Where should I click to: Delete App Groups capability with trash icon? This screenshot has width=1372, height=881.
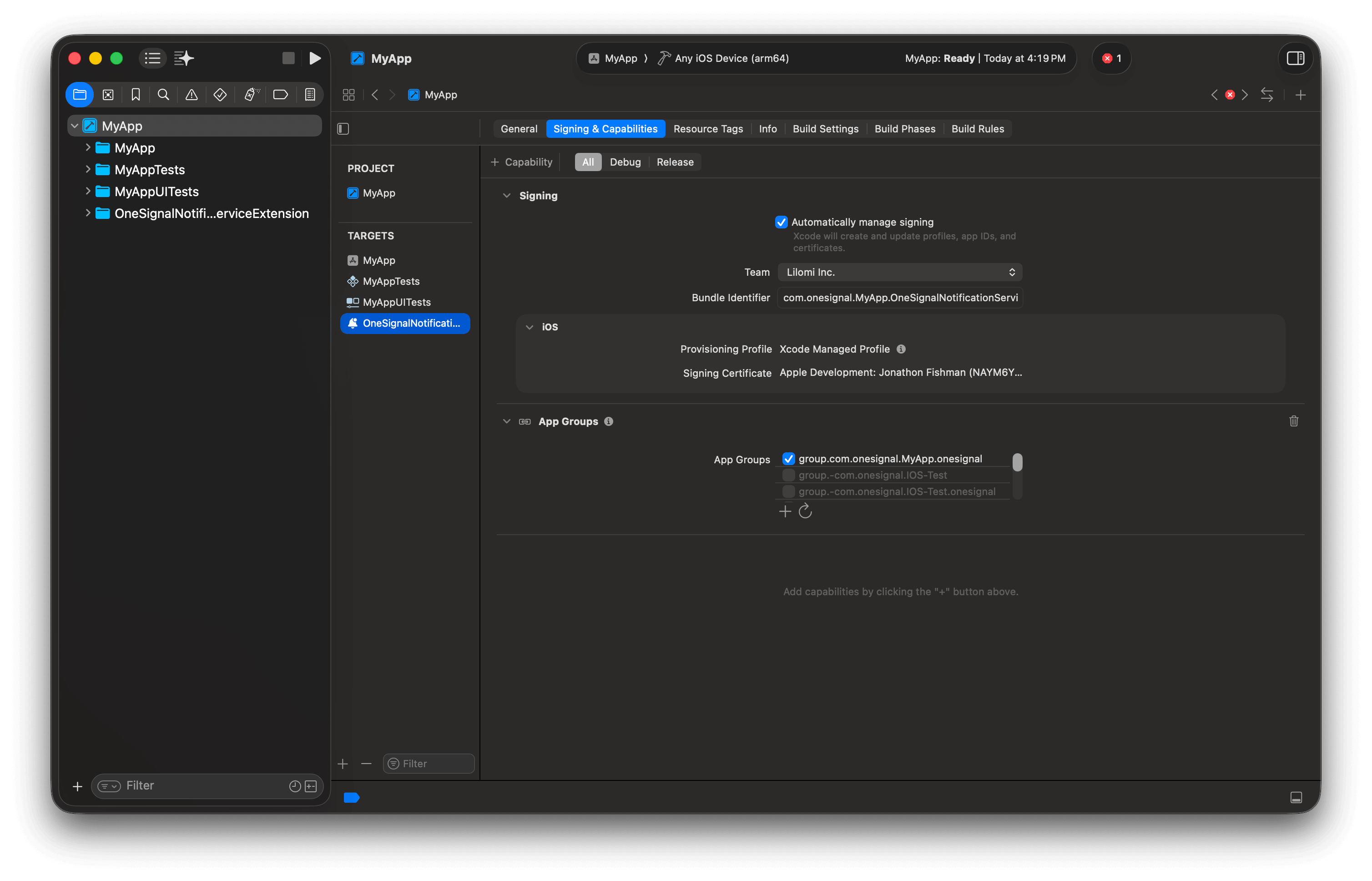pyautogui.click(x=1294, y=421)
